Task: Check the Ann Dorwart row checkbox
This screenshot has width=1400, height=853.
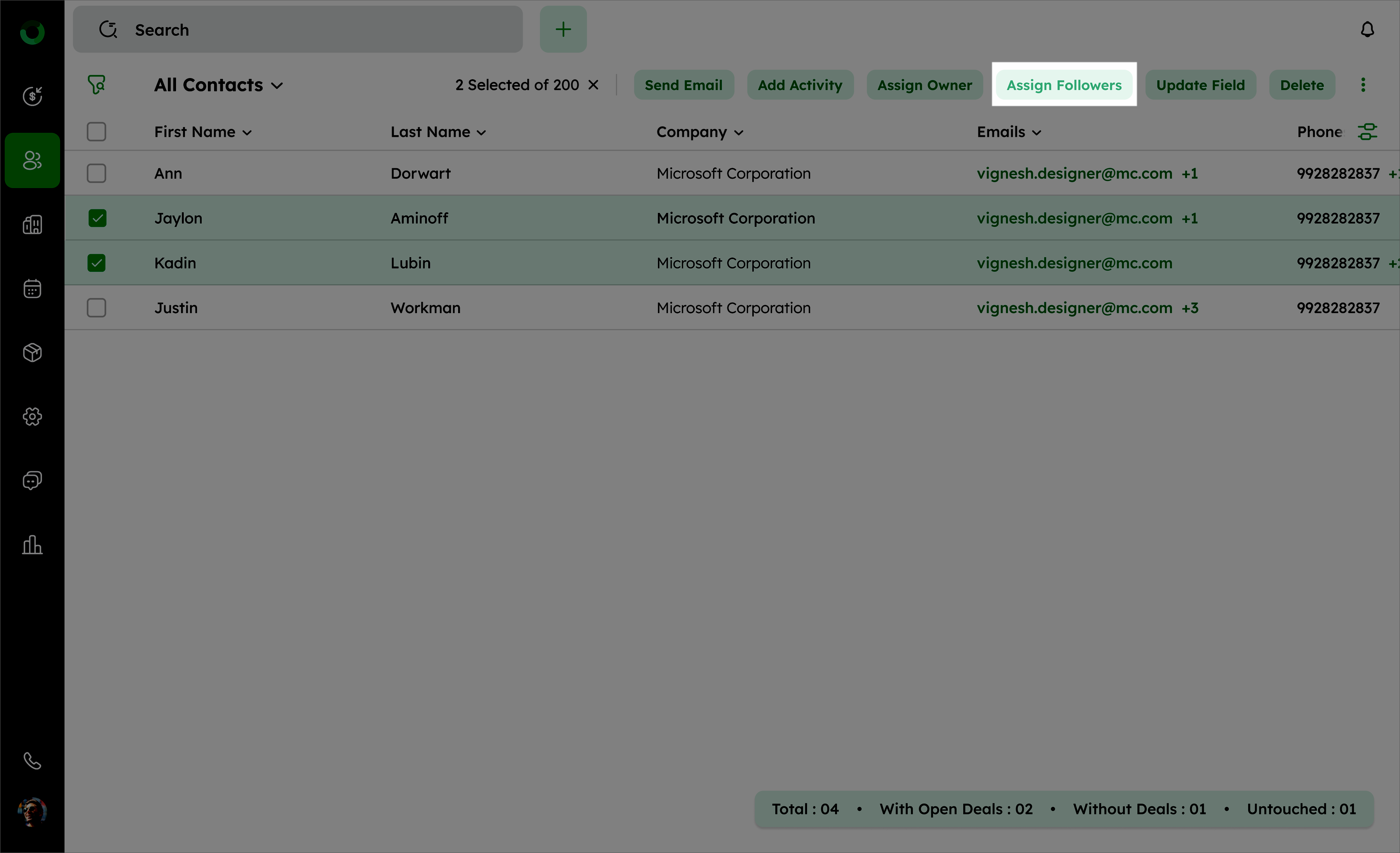Action: (x=97, y=173)
